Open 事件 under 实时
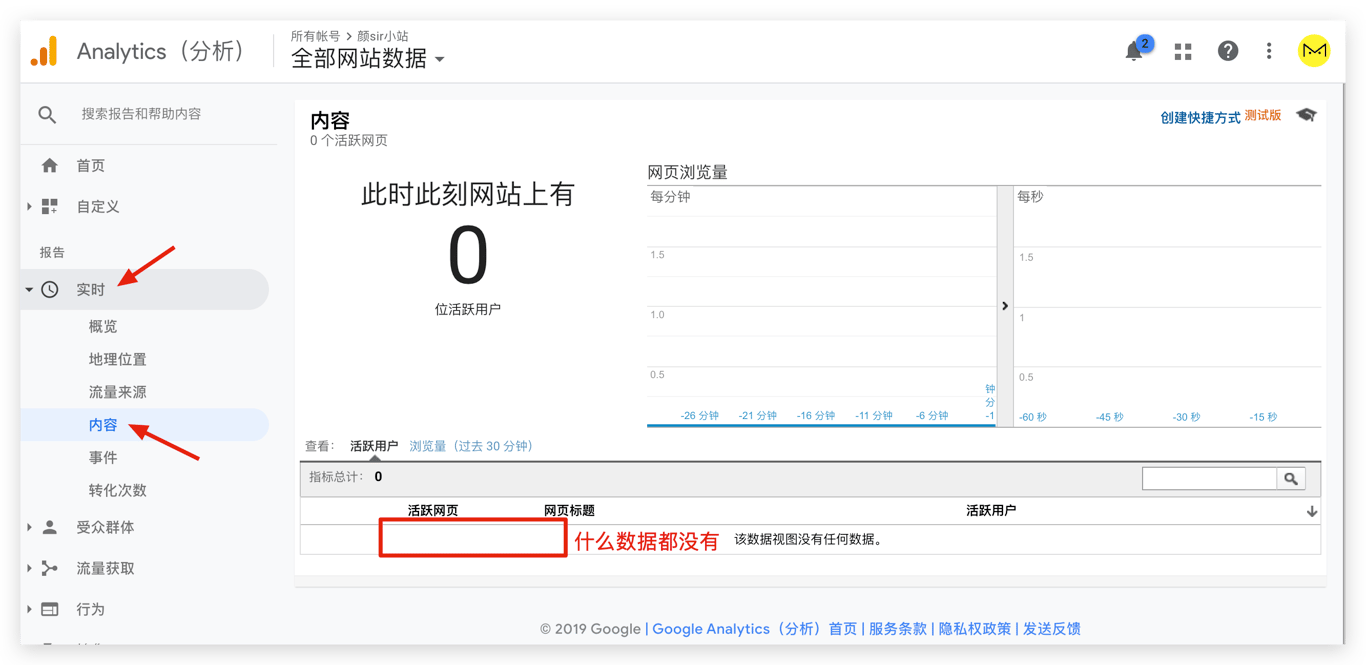The image size is (1366, 665). coord(103,458)
